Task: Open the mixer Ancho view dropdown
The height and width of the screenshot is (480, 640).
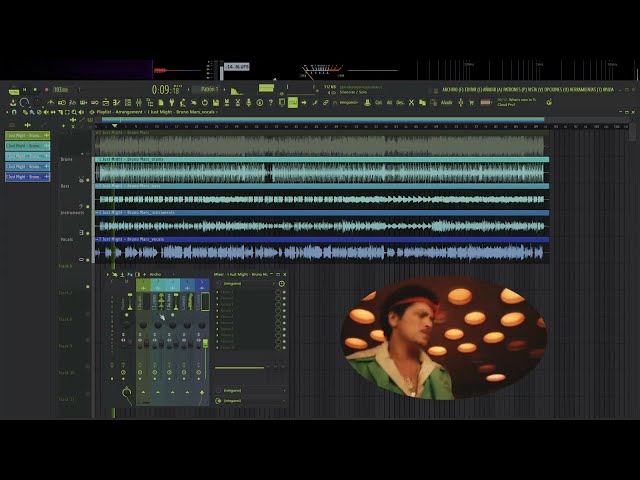Action: point(163,274)
